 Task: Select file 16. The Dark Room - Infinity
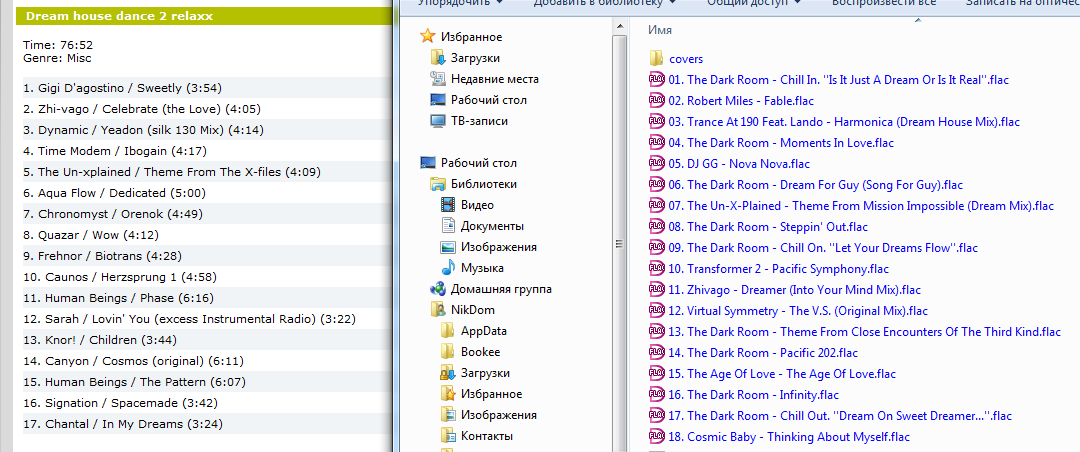[x=754, y=395]
